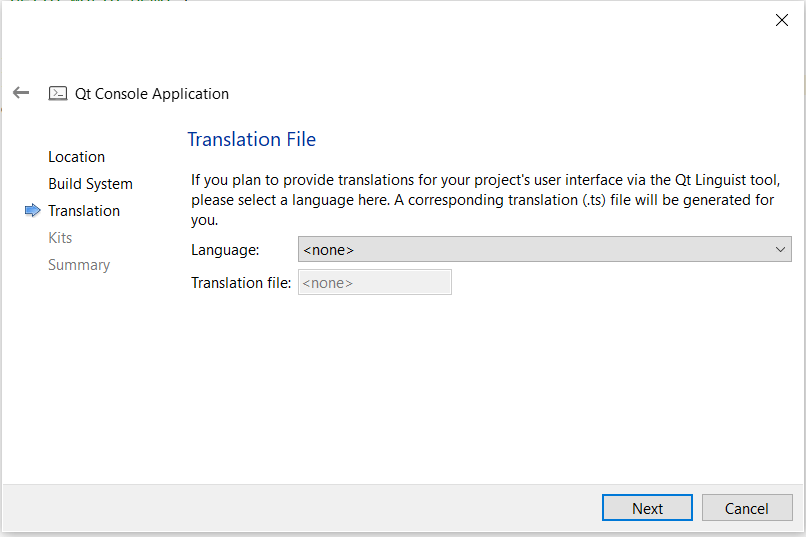Close the wizard dialog window
Screen dimensions: 806x537
pyautogui.click(x=782, y=20)
